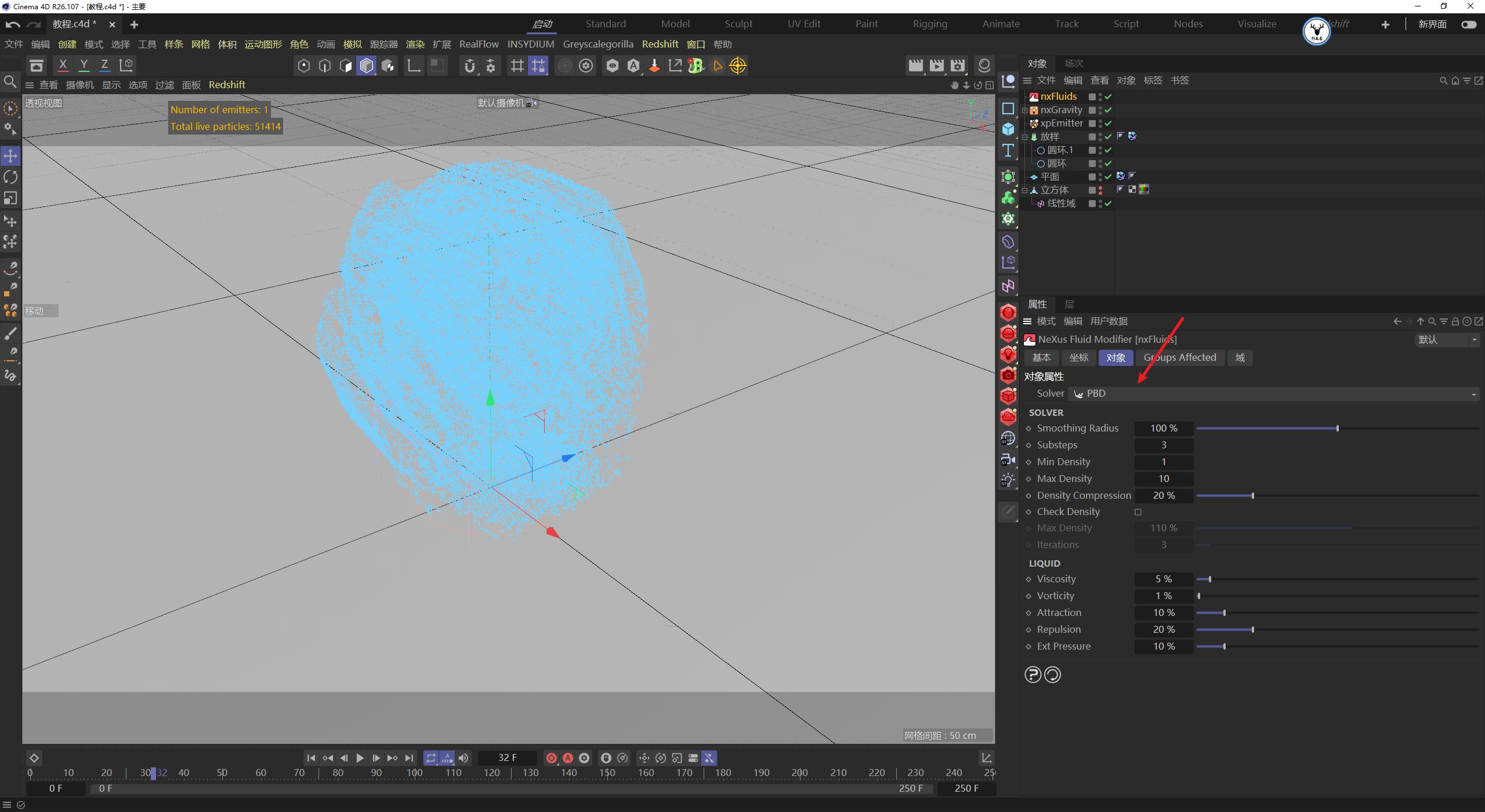Image resolution: width=1485 pixels, height=812 pixels.
Task: Switch to the Groups Affected tab
Action: 1180,357
